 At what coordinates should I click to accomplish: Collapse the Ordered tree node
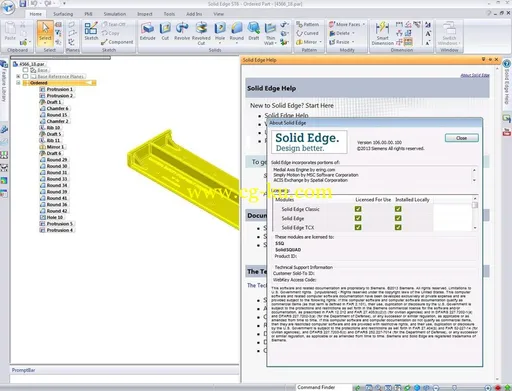pyautogui.click(x=18, y=83)
